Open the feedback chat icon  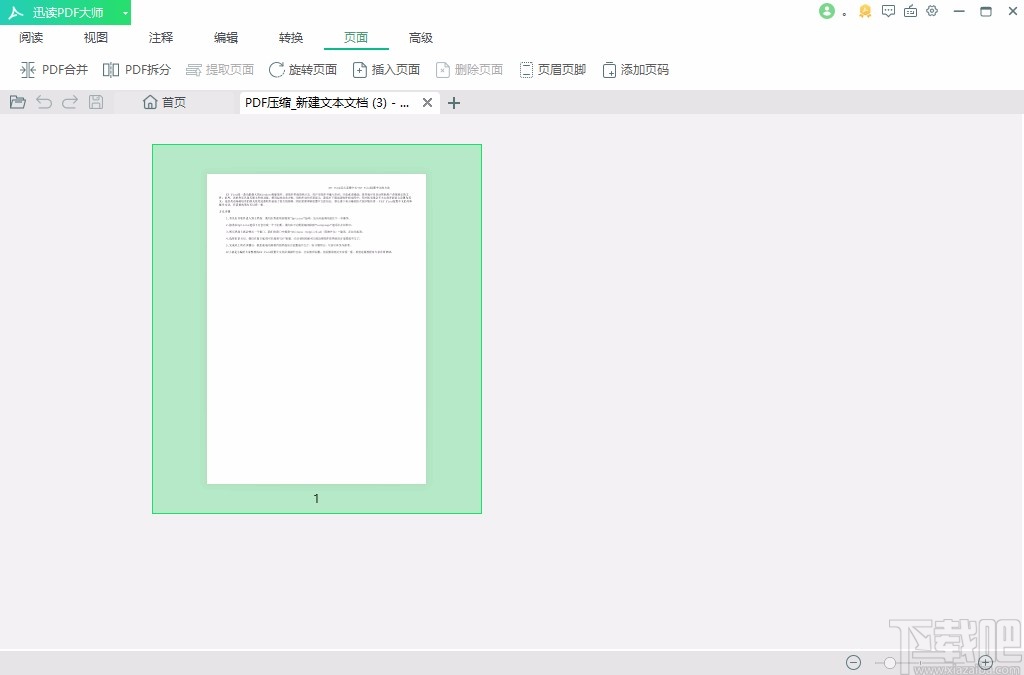click(888, 11)
